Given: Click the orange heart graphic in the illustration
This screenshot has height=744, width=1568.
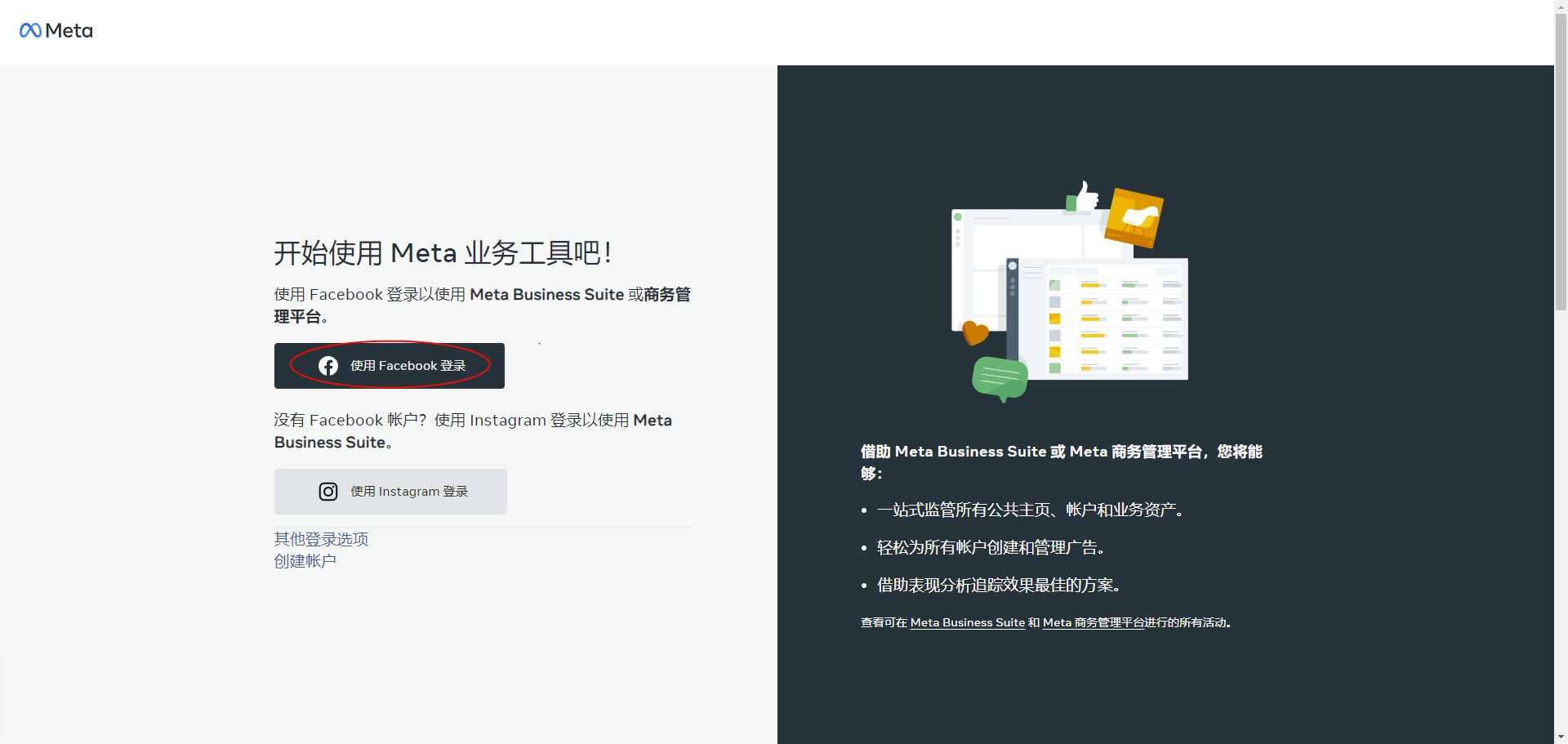Looking at the screenshot, I should 973,332.
